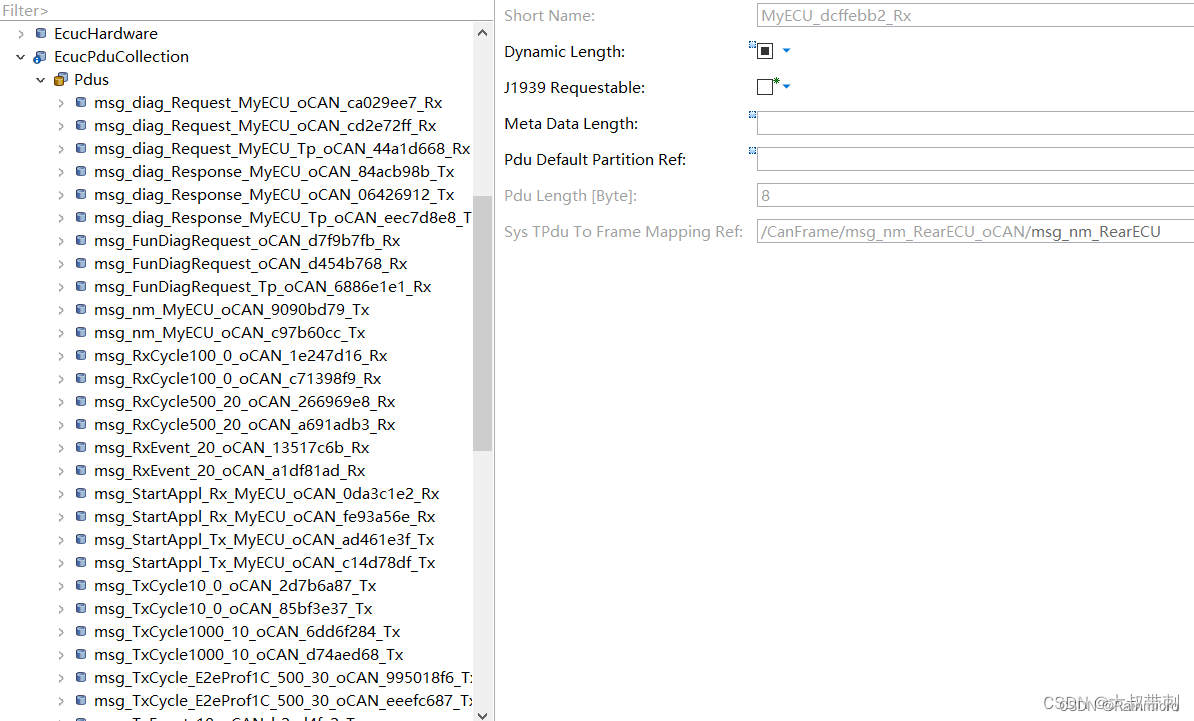Screen dimensions: 1194x721
Task: Select msg_nm_MyECU_oCAN_9090bd79_Tx
Action: [231, 310]
